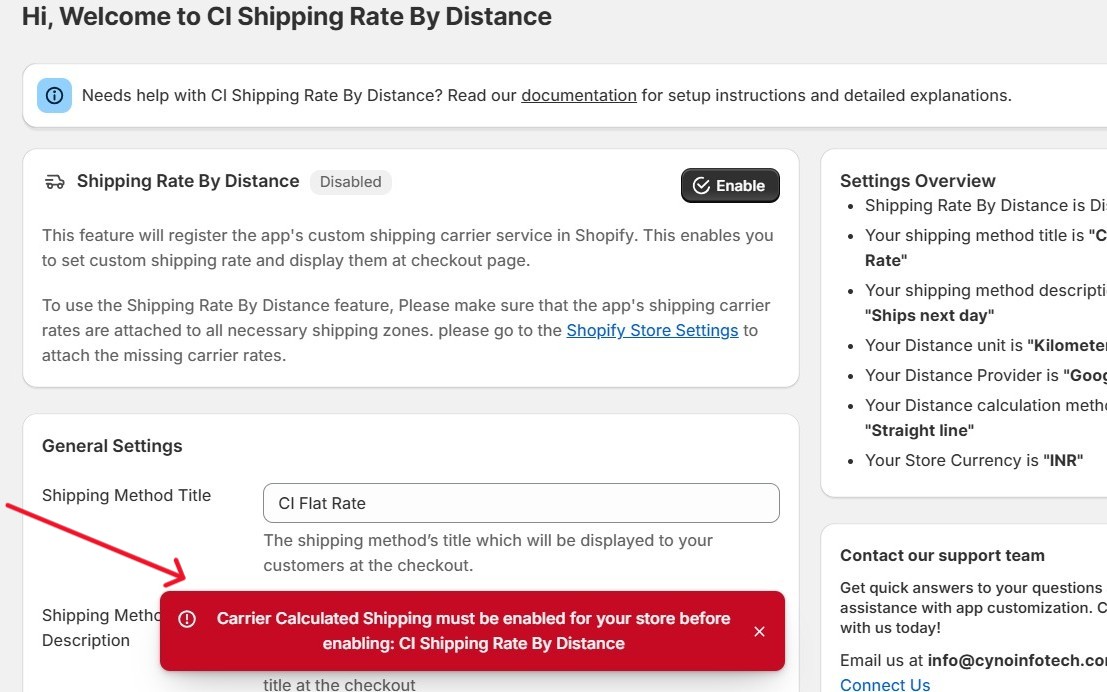Click the Connect Us link

[x=884, y=685]
